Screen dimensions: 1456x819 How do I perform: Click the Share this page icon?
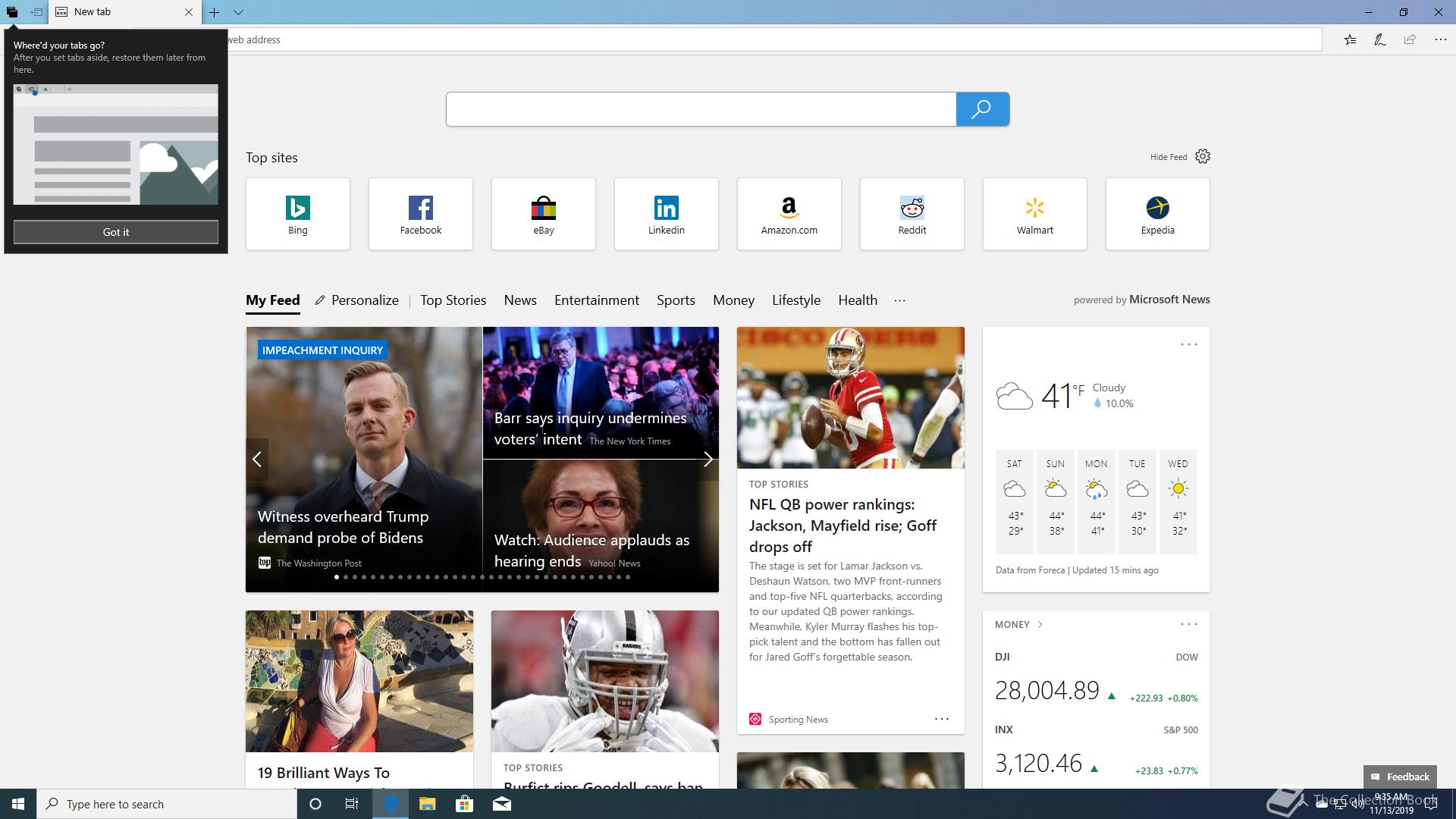click(1410, 39)
